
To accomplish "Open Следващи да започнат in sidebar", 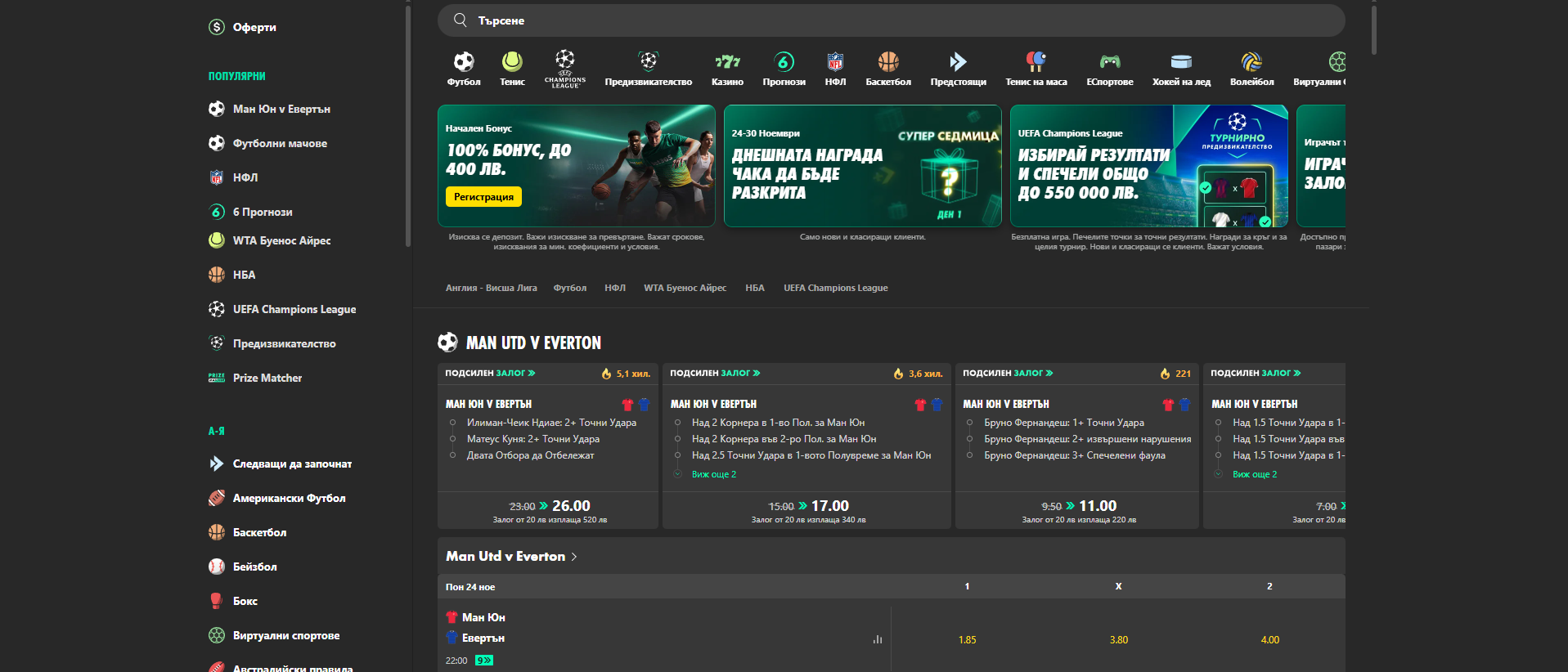I will pyautogui.click(x=280, y=464).
